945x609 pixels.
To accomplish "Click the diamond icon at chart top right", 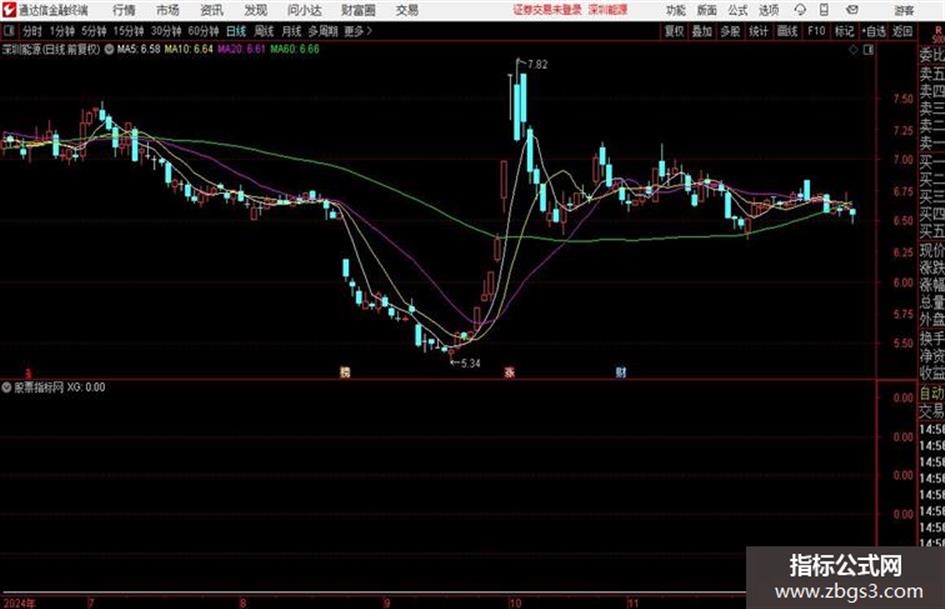I will (853, 50).
